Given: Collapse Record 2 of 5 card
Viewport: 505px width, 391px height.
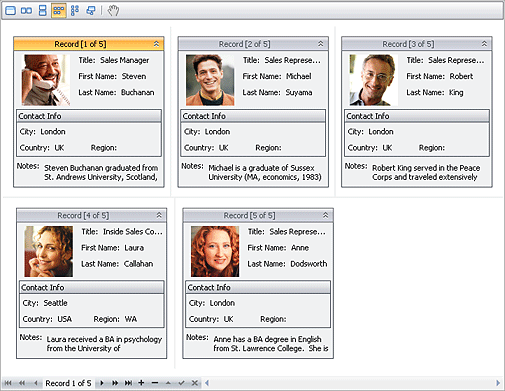Looking at the screenshot, I should [320, 44].
